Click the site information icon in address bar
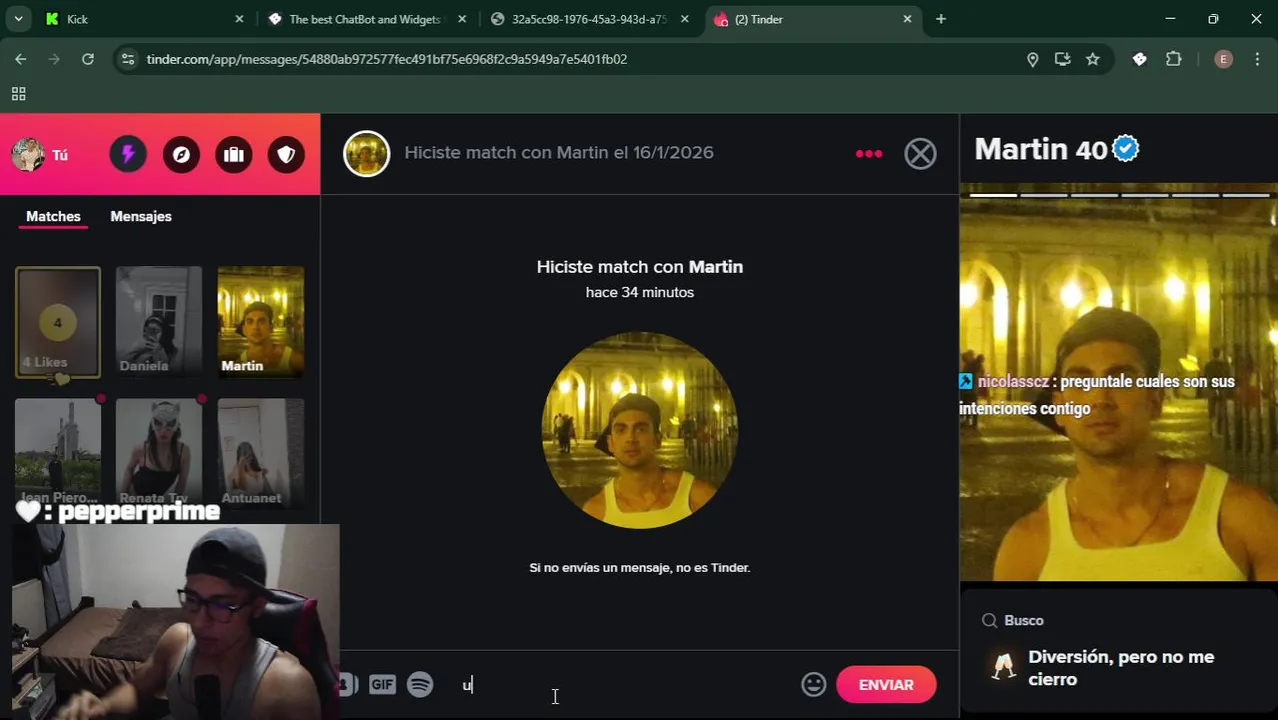 pos(127,59)
